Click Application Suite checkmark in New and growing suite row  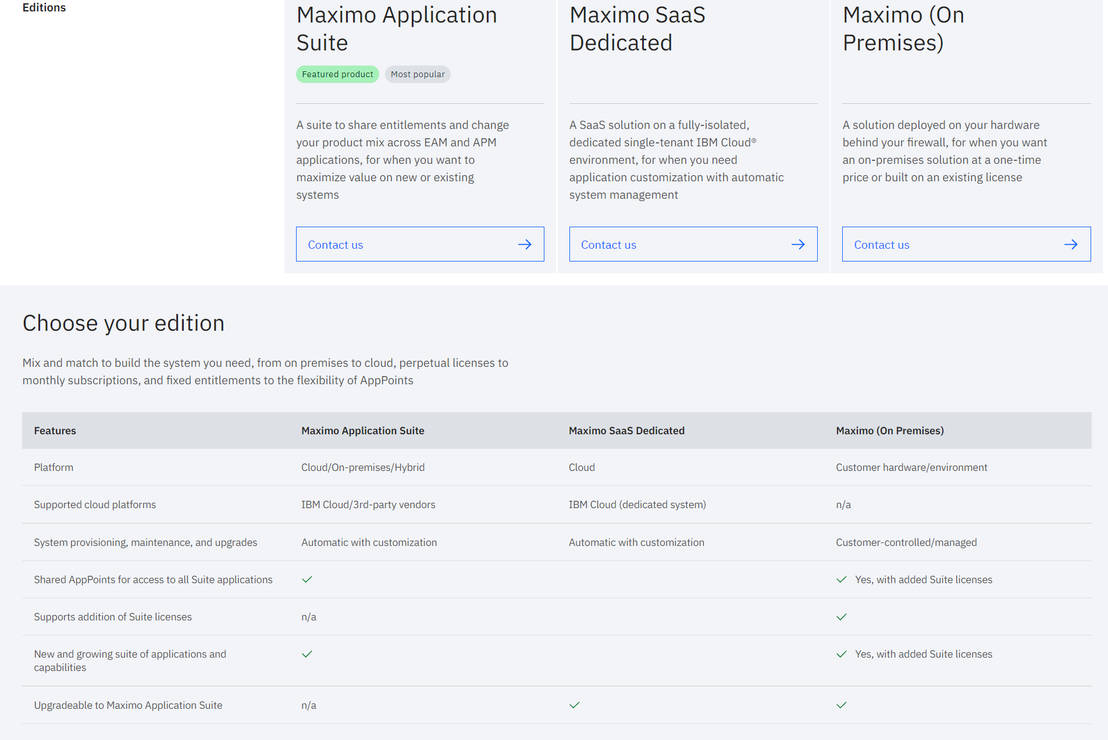[x=307, y=654]
